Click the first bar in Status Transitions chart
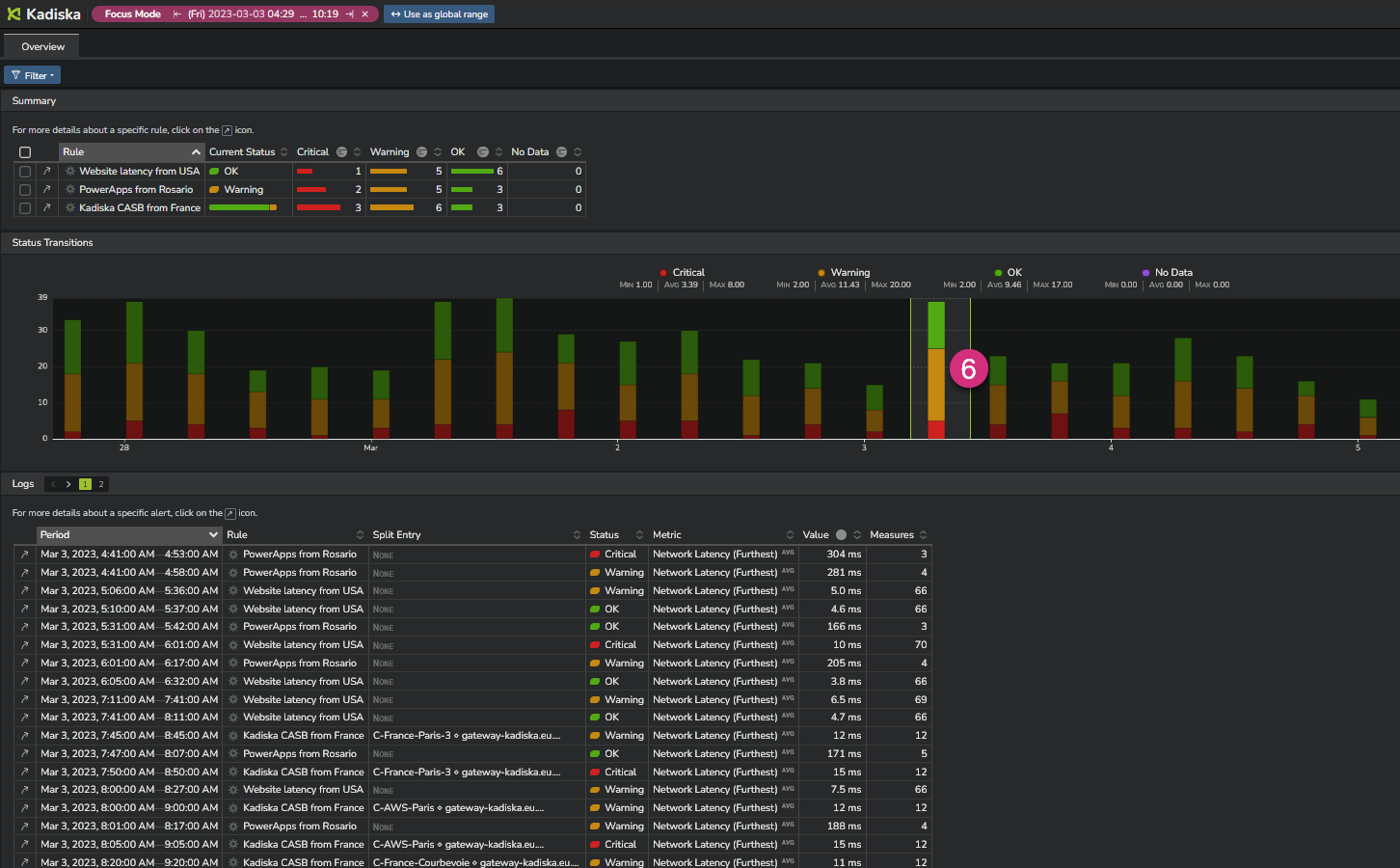This screenshot has height=868, width=1400. [72, 379]
